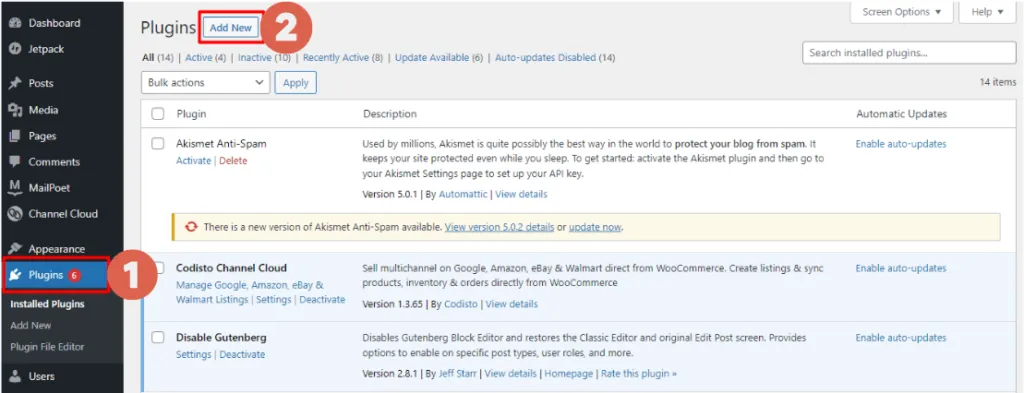Screen dimensions: 1024x393
Task: Open the Codisto author link
Action: click(x=461, y=304)
